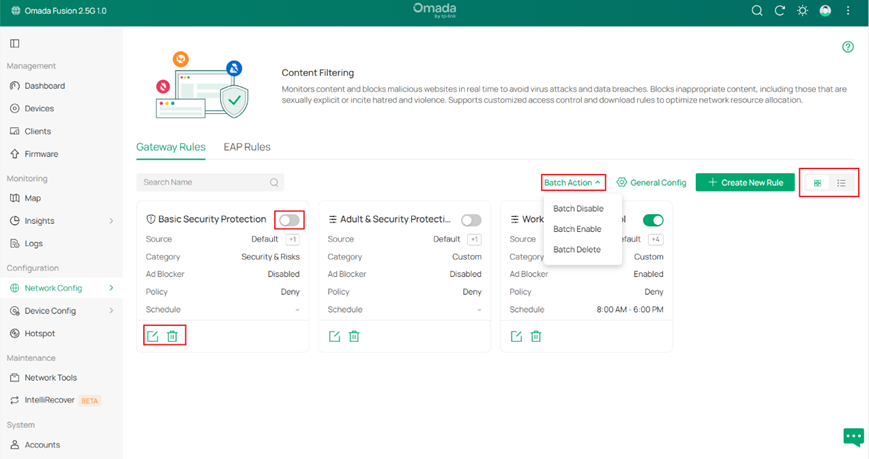Expand +1 source badge on Adult & Security card
Image resolution: width=869 pixels, height=459 pixels.
point(474,239)
